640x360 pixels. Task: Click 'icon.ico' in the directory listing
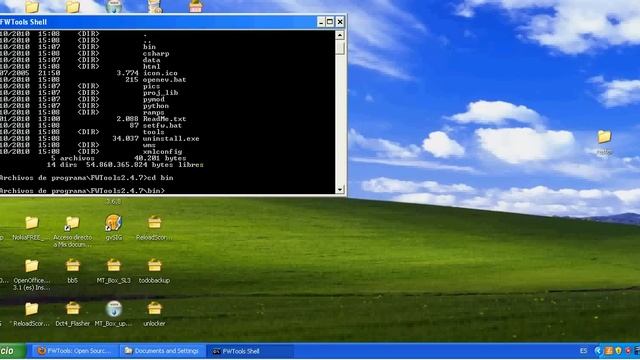(x=160, y=73)
